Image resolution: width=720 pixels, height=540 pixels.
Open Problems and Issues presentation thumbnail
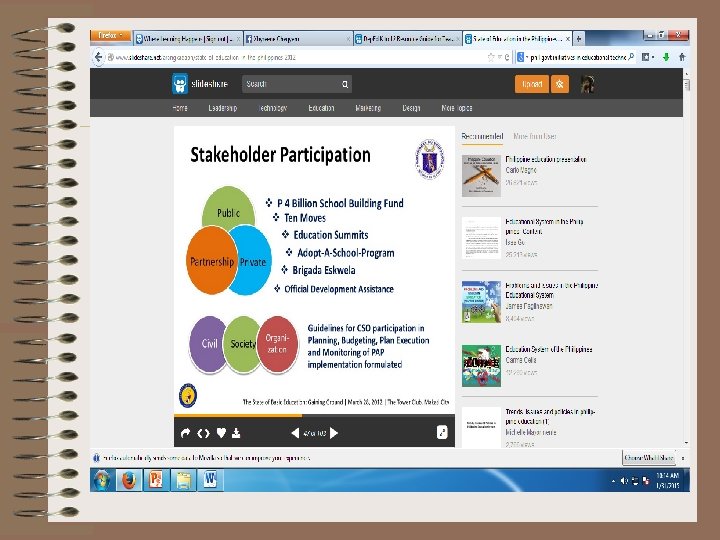pyautogui.click(x=481, y=302)
